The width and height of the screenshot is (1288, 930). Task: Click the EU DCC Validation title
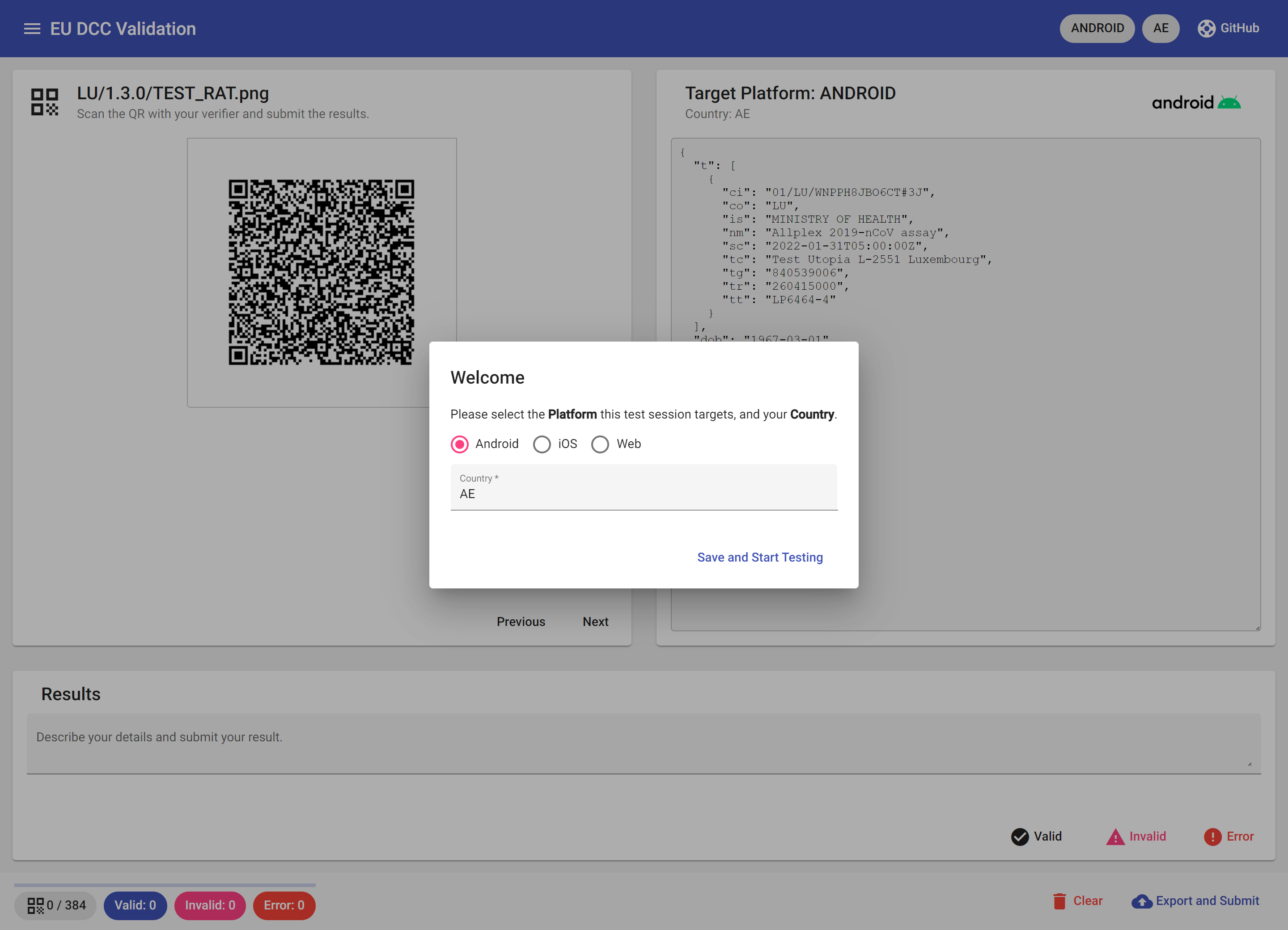tap(123, 28)
